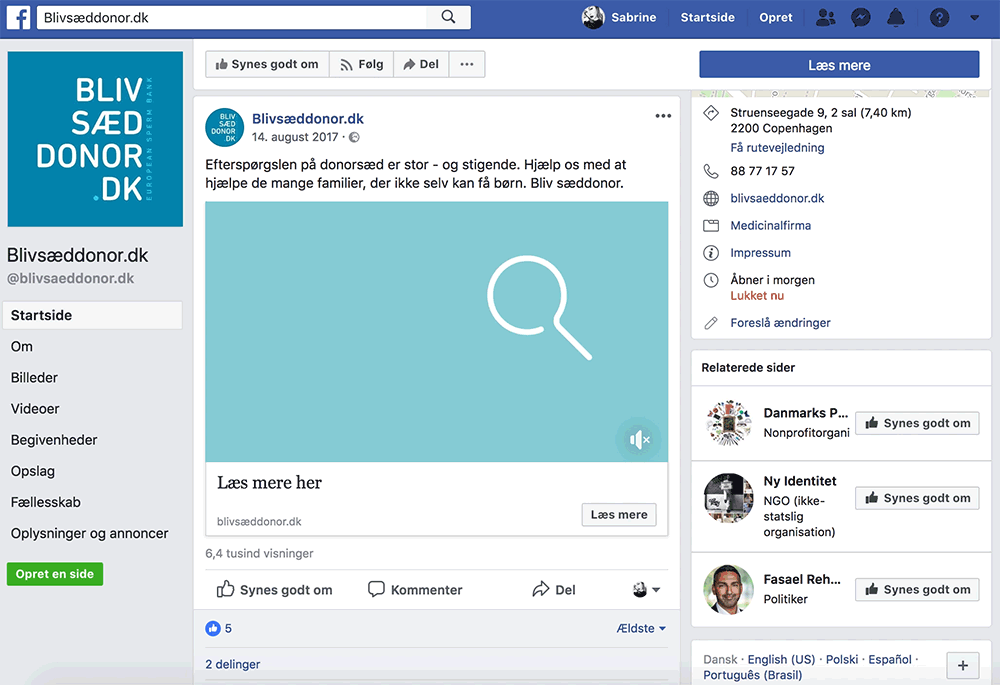Image resolution: width=1000 pixels, height=685 pixels.
Task: Open the Ældste comment sort dropdown
Action: coord(642,628)
